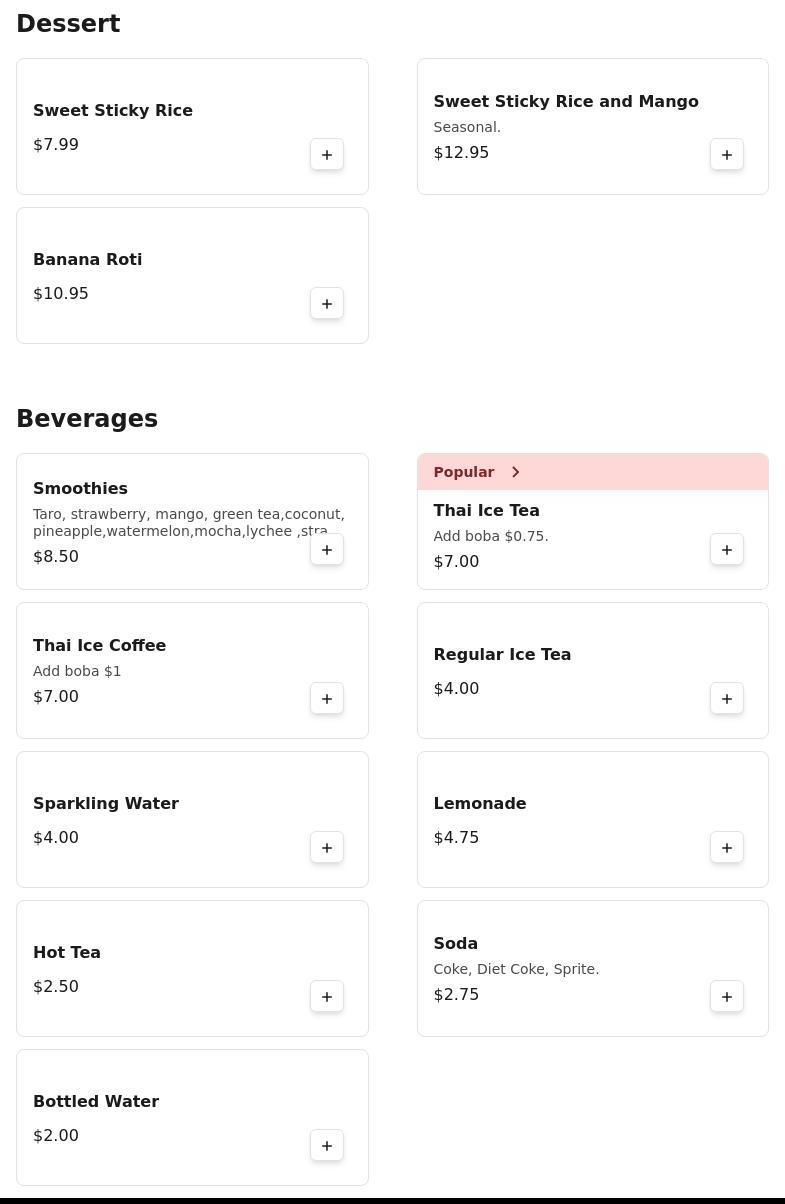The image size is (785, 1204).
Task: Add Lemonade to the cart
Action: pos(727,847)
